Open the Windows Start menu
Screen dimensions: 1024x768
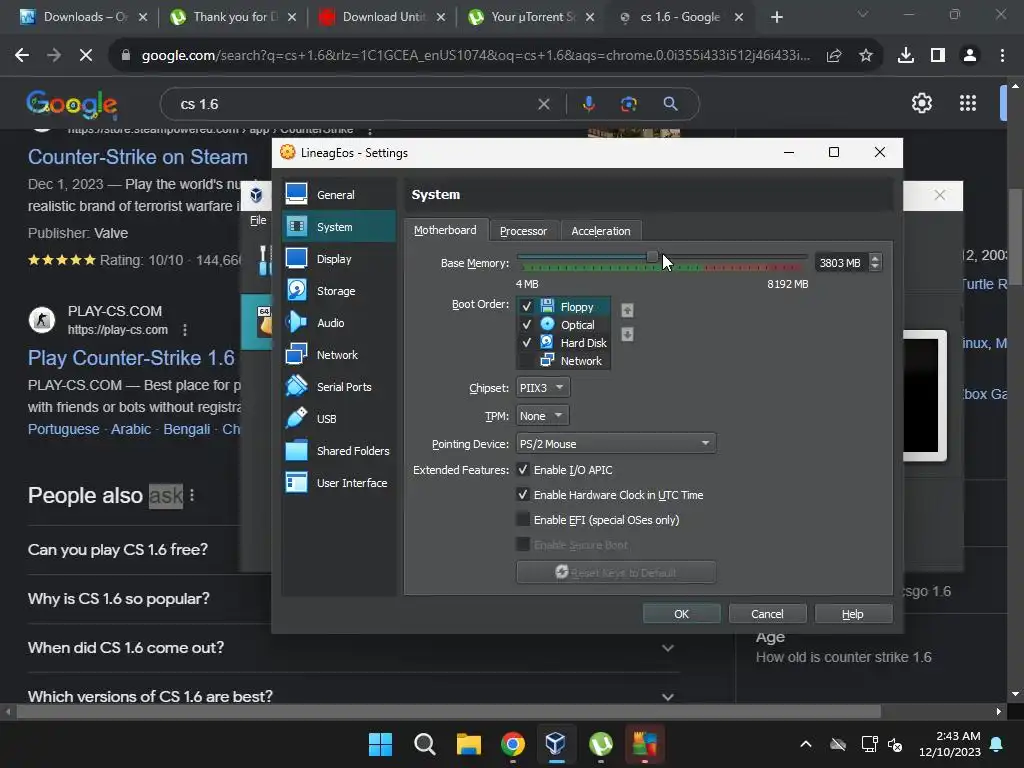[x=380, y=744]
